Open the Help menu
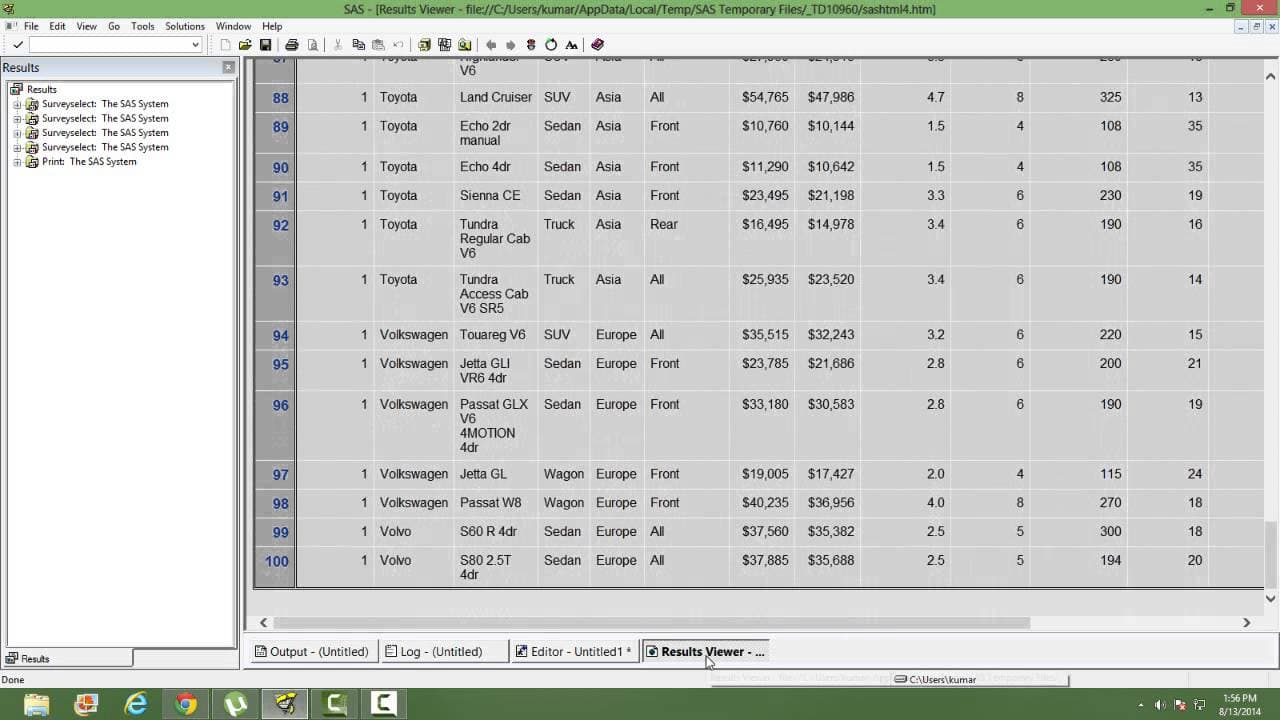The image size is (1280, 720). pos(272,26)
